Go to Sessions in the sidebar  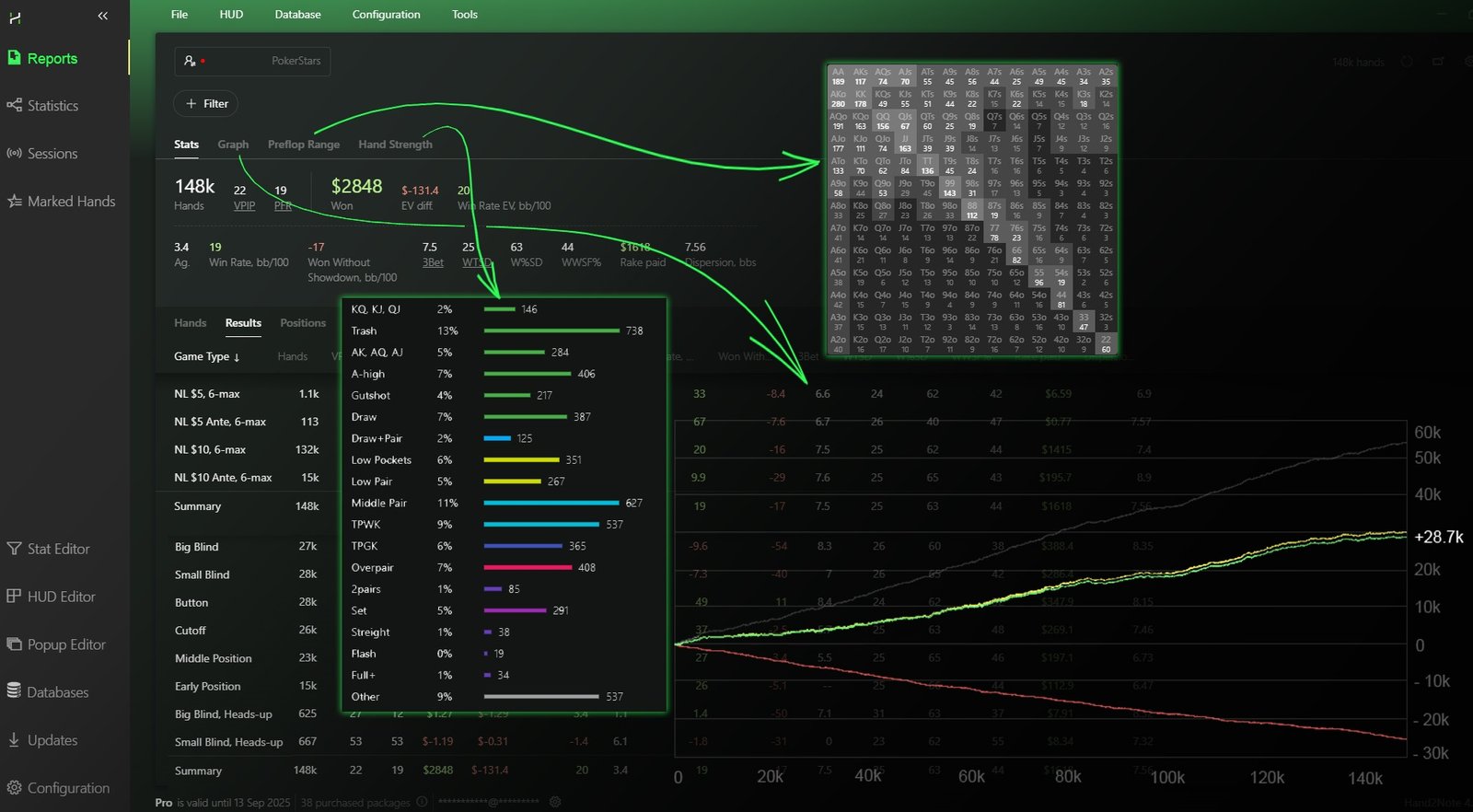[x=52, y=154]
